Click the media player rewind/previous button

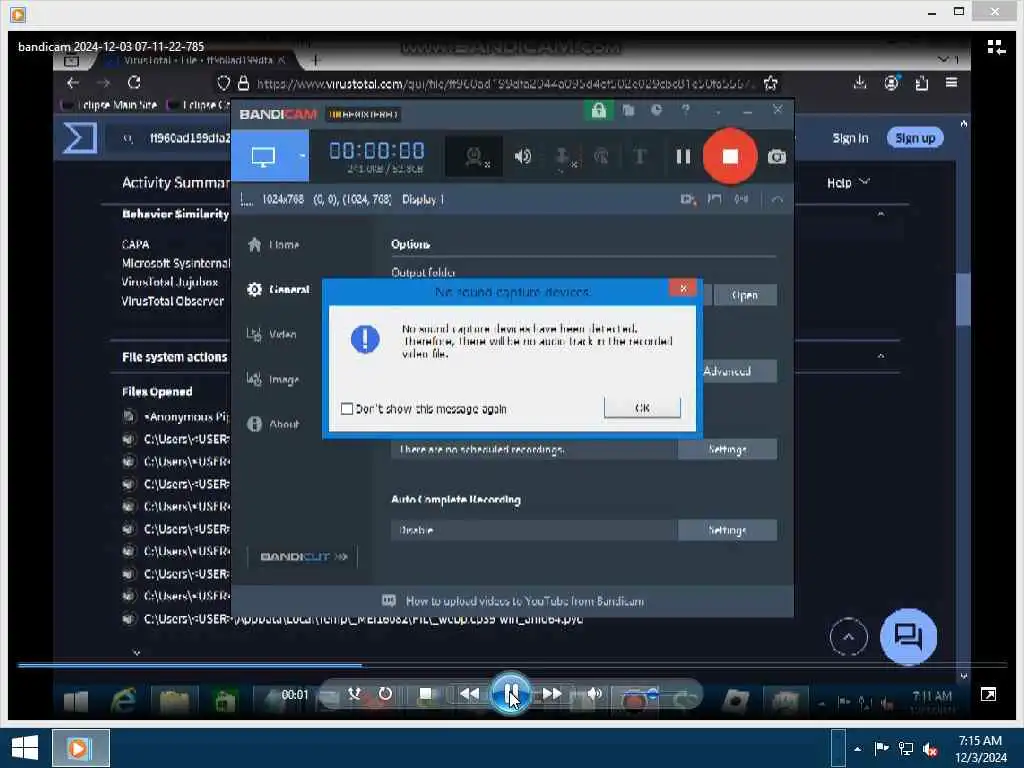click(470, 694)
